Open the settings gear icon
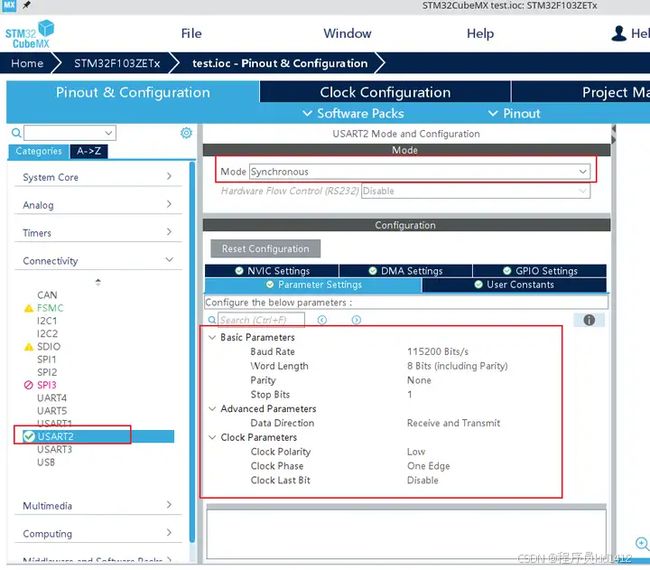Image resolution: width=650 pixels, height=570 pixels. tap(186, 133)
